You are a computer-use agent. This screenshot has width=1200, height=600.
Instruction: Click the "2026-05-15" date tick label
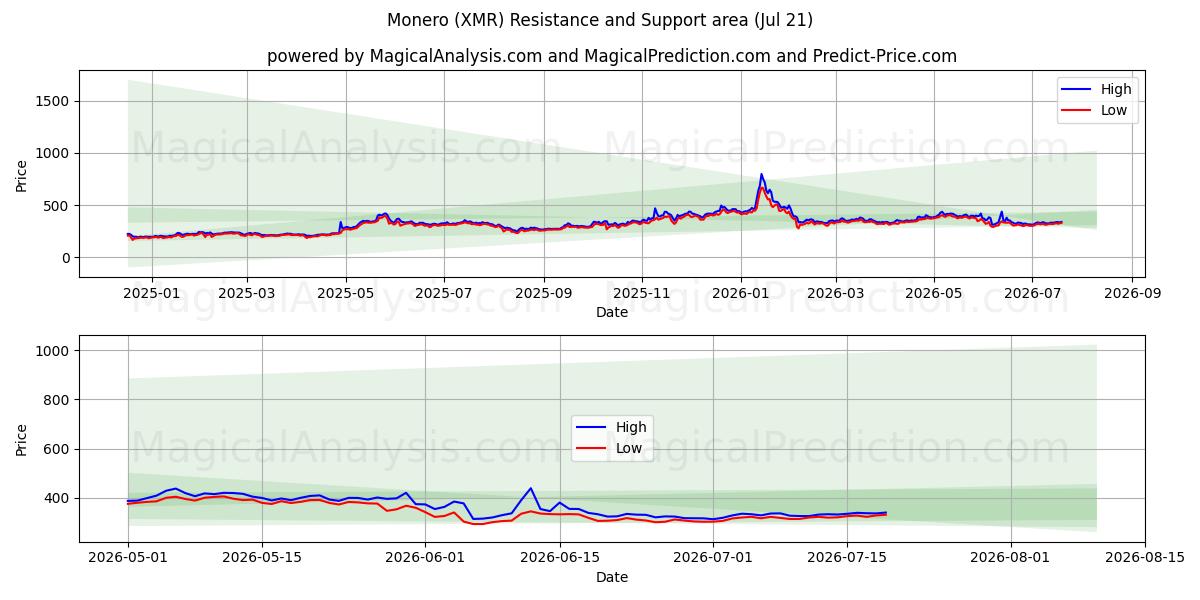pos(262,558)
